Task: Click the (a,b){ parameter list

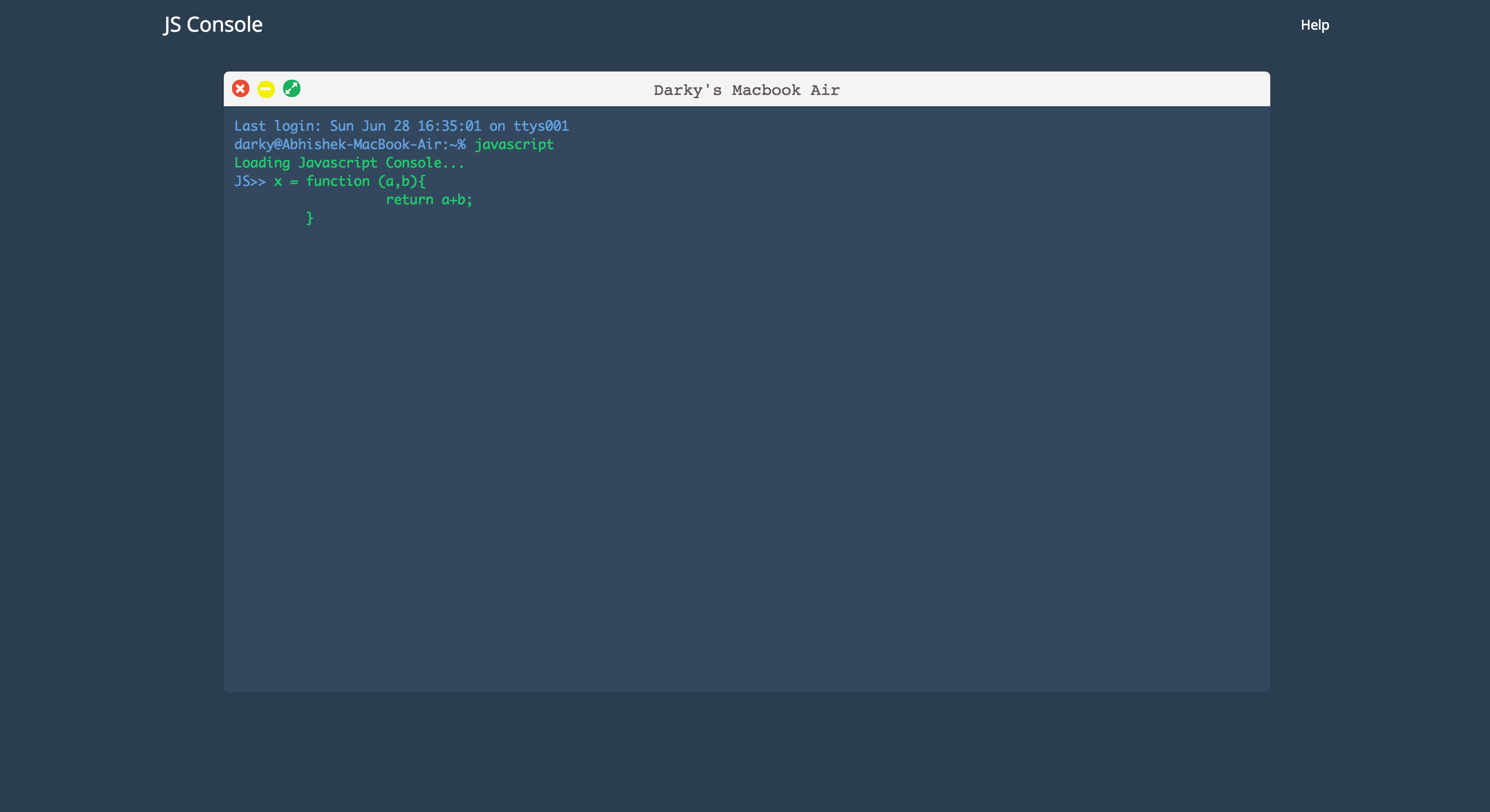Action: click(402, 181)
